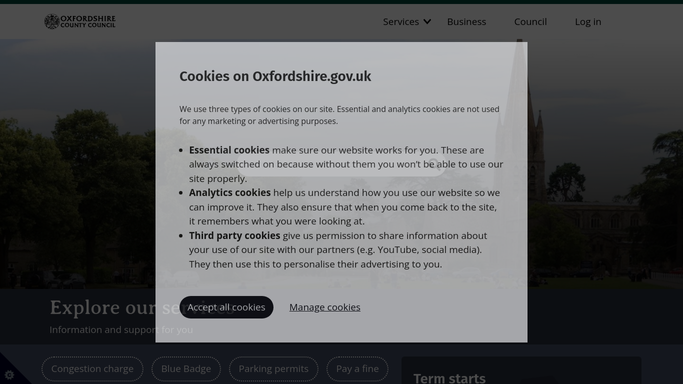Click the faint magnifier search icon
This screenshot has width=683, height=384.
pyautogui.click(x=433, y=164)
